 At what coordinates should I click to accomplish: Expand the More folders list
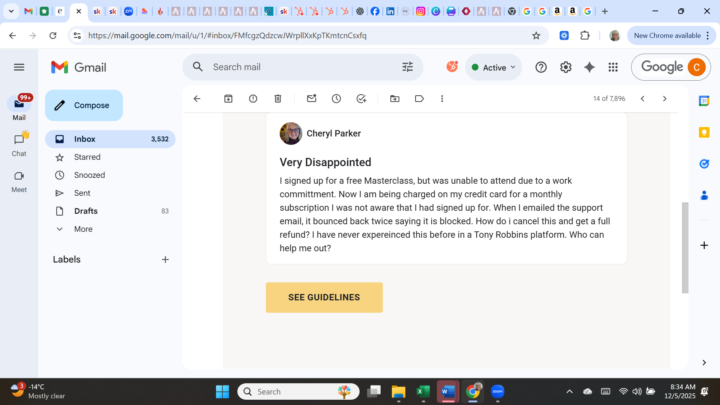click(110, 229)
